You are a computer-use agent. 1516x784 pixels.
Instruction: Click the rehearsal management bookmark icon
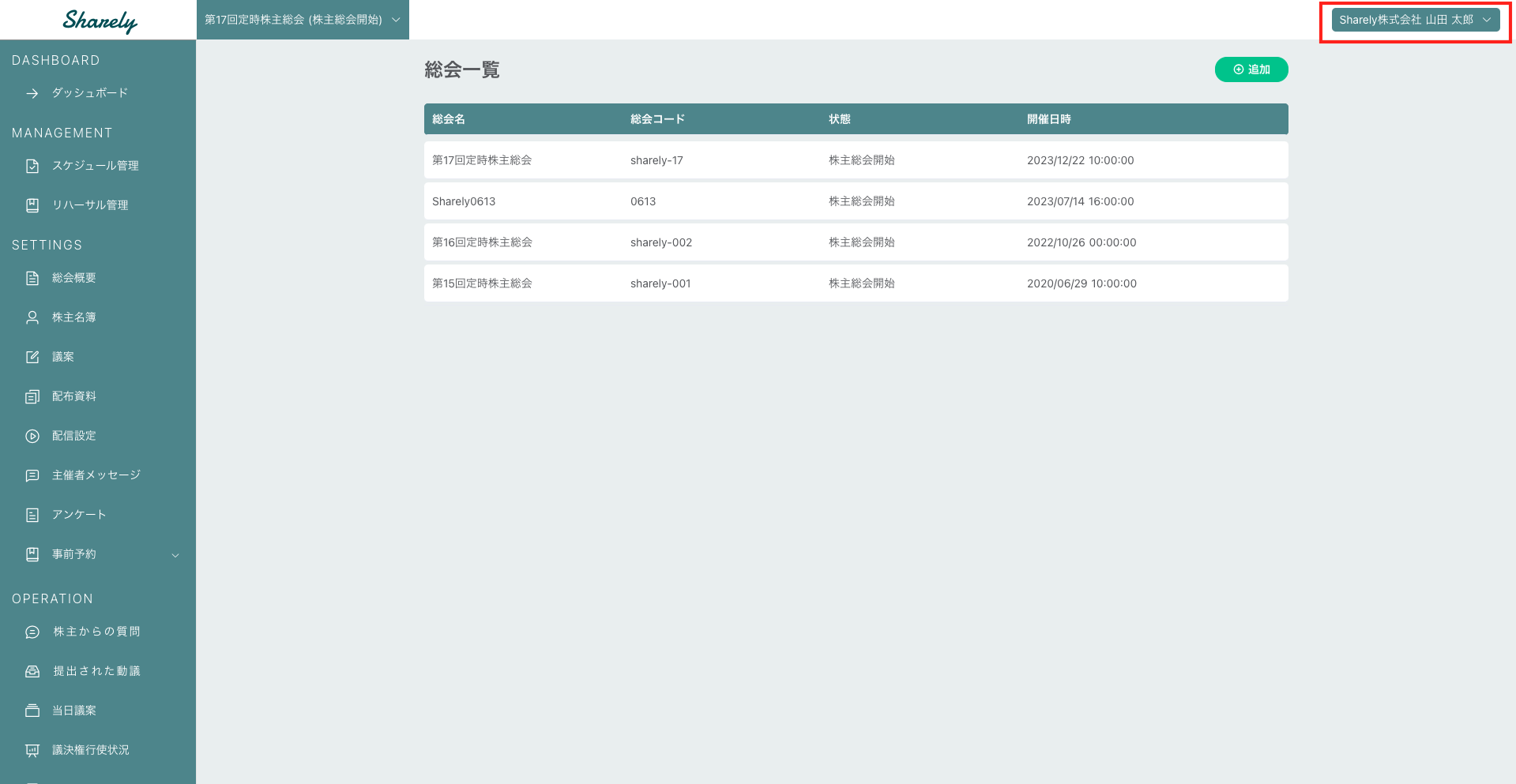(x=32, y=205)
